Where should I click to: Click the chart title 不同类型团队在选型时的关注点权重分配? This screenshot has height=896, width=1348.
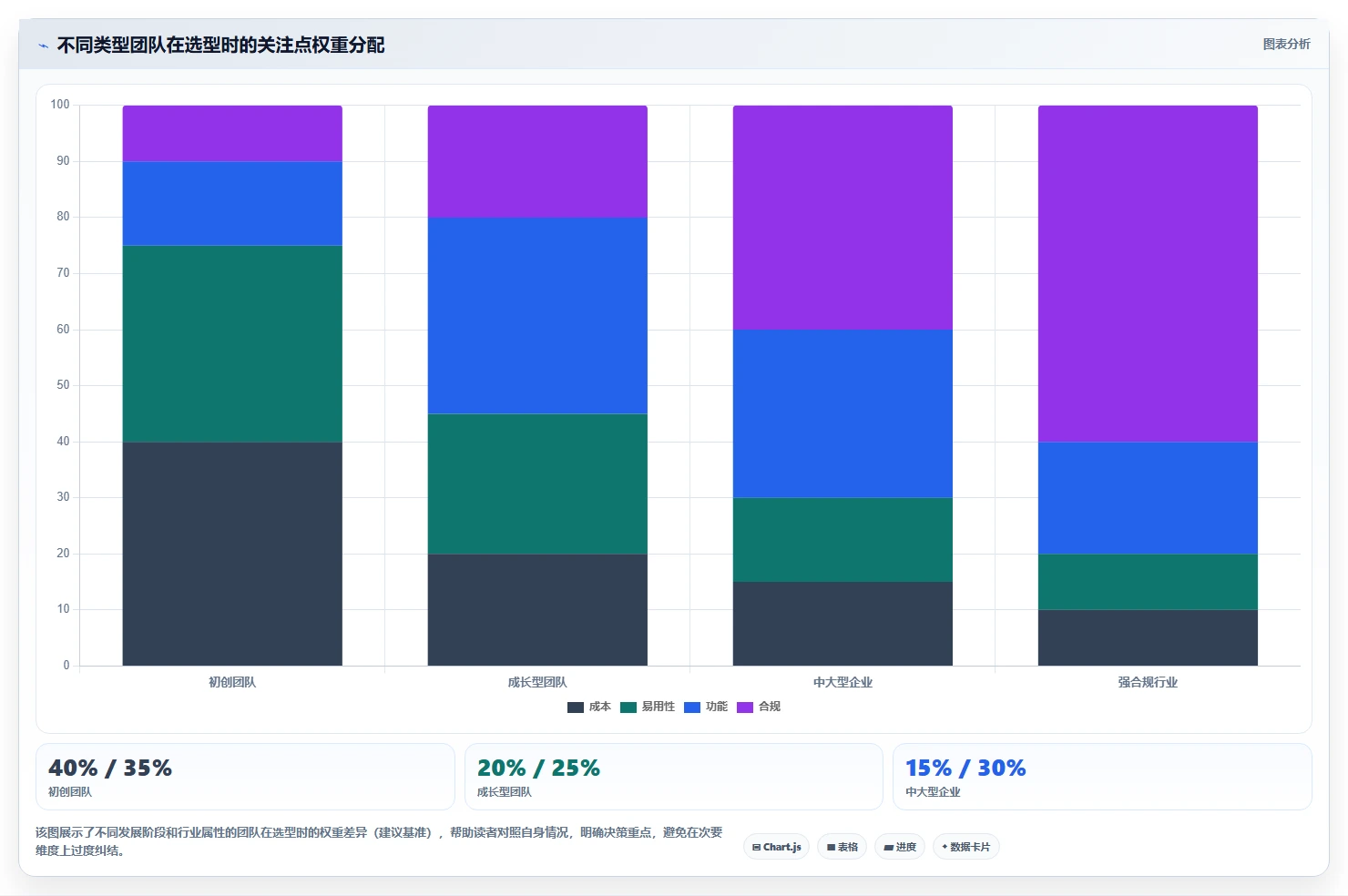[220, 46]
